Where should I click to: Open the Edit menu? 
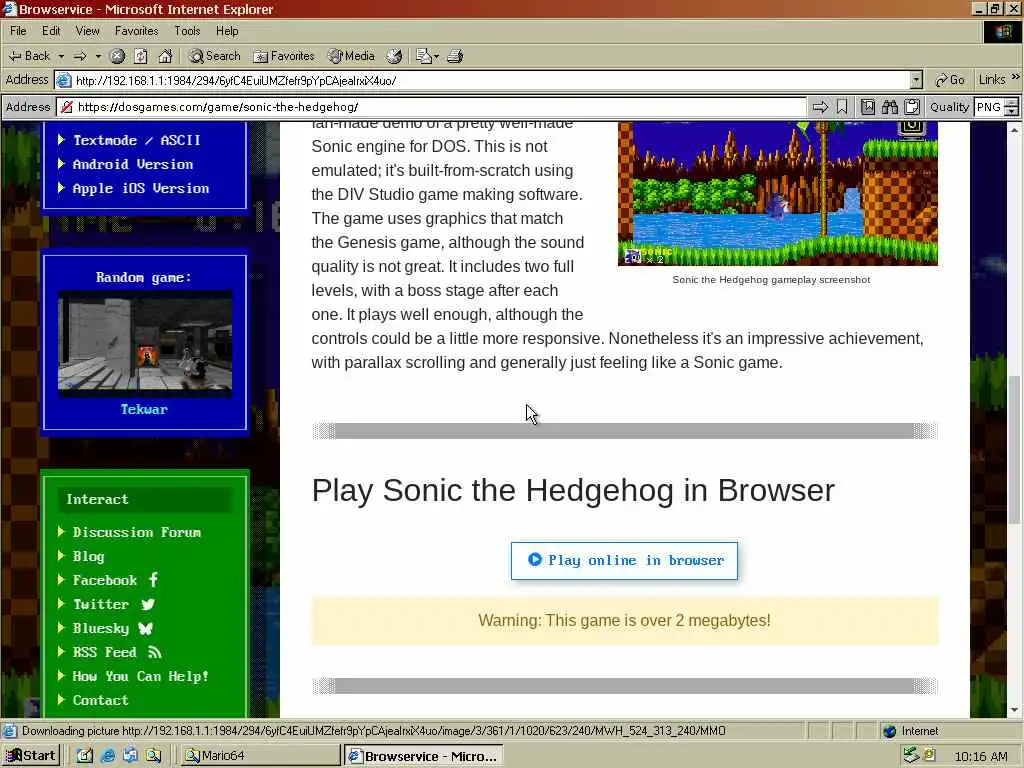click(51, 31)
